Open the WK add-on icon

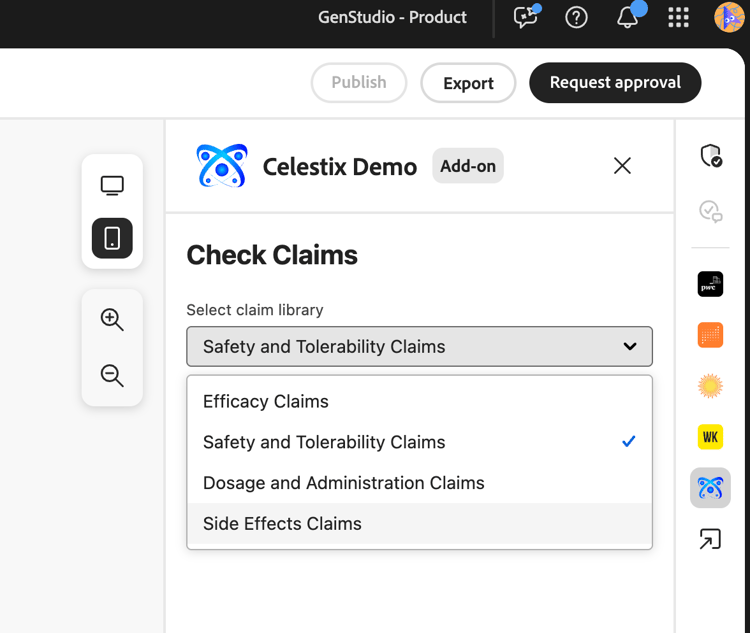710,437
